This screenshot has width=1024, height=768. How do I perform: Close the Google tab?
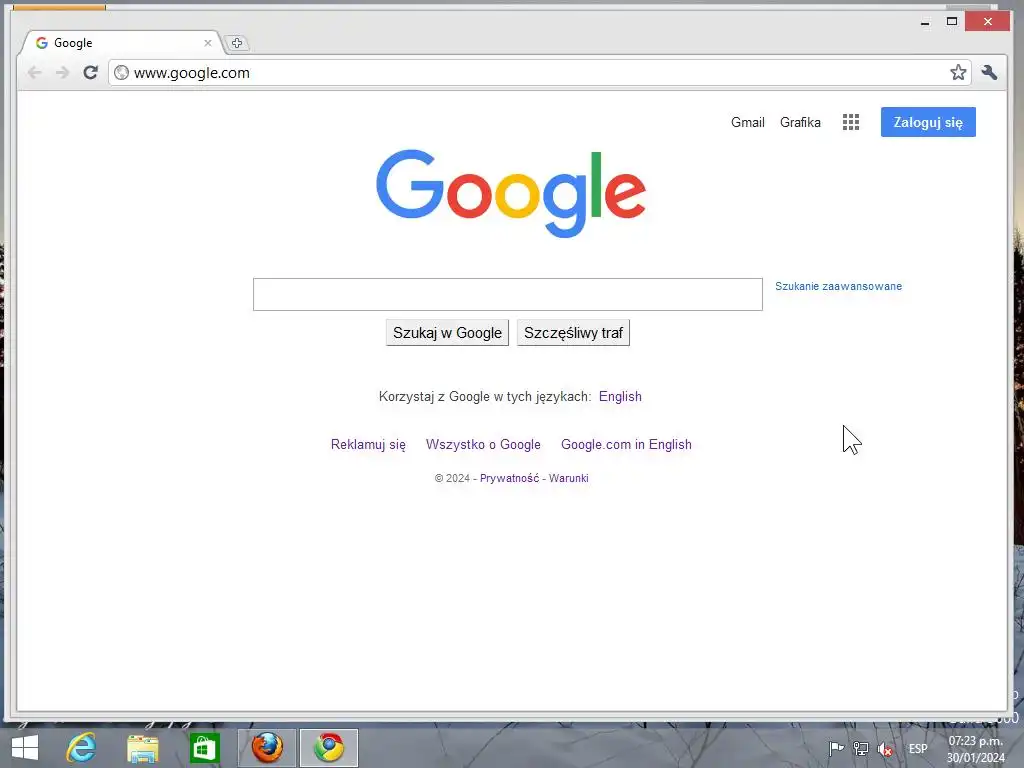coord(208,43)
